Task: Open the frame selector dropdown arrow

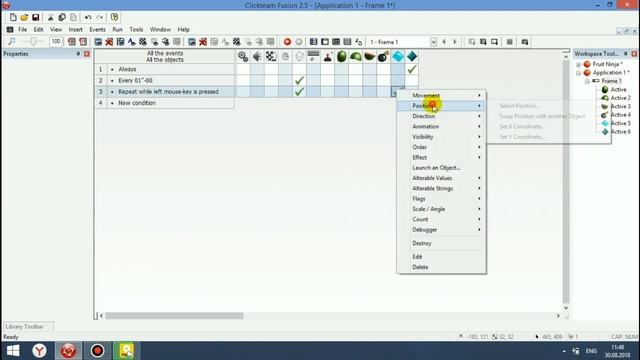Action: pyautogui.click(x=433, y=42)
